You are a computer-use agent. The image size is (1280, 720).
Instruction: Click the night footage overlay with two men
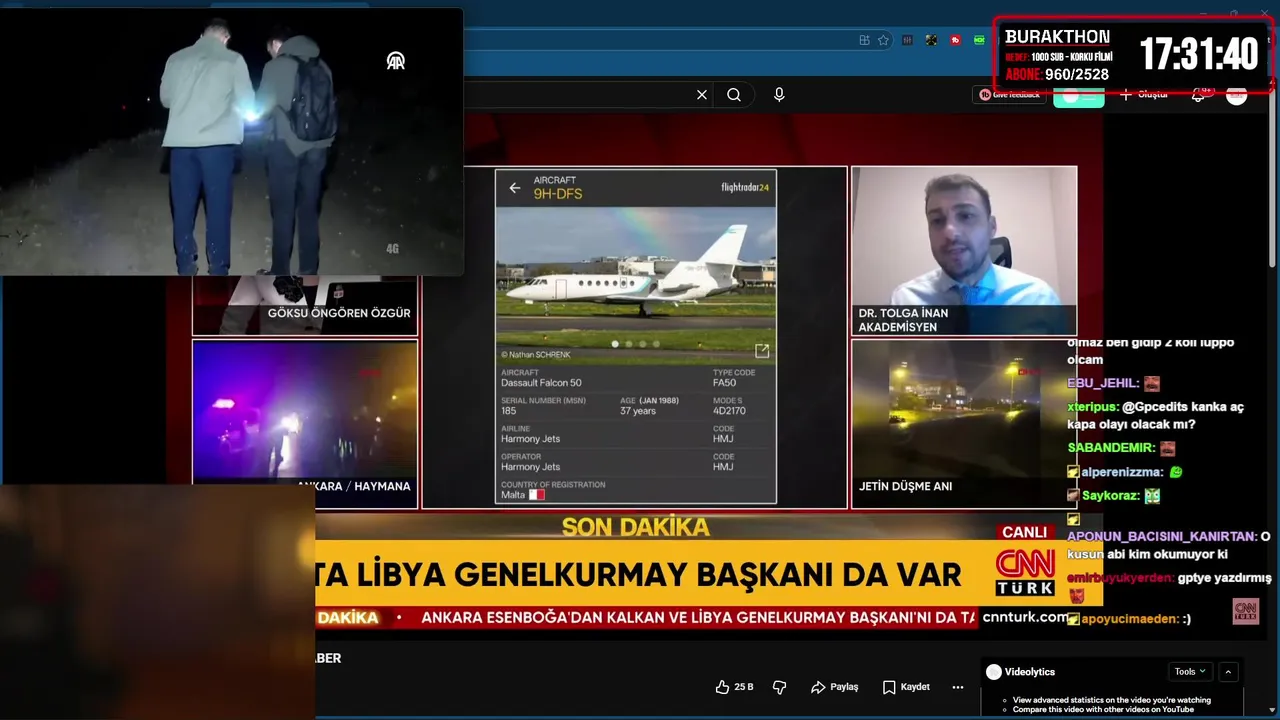[231, 142]
